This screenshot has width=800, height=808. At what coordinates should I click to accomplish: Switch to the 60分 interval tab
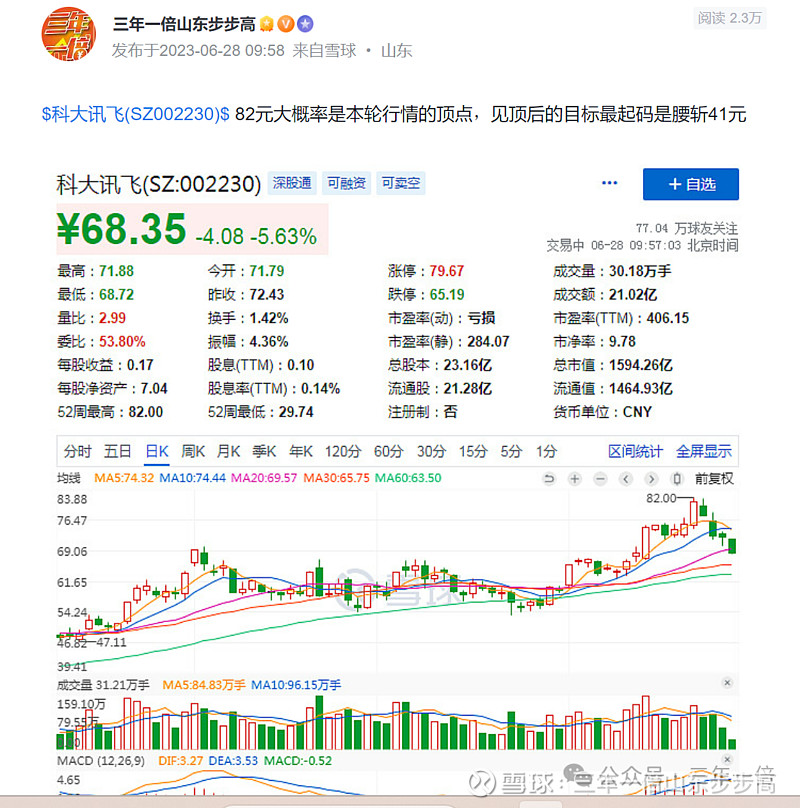tap(388, 451)
